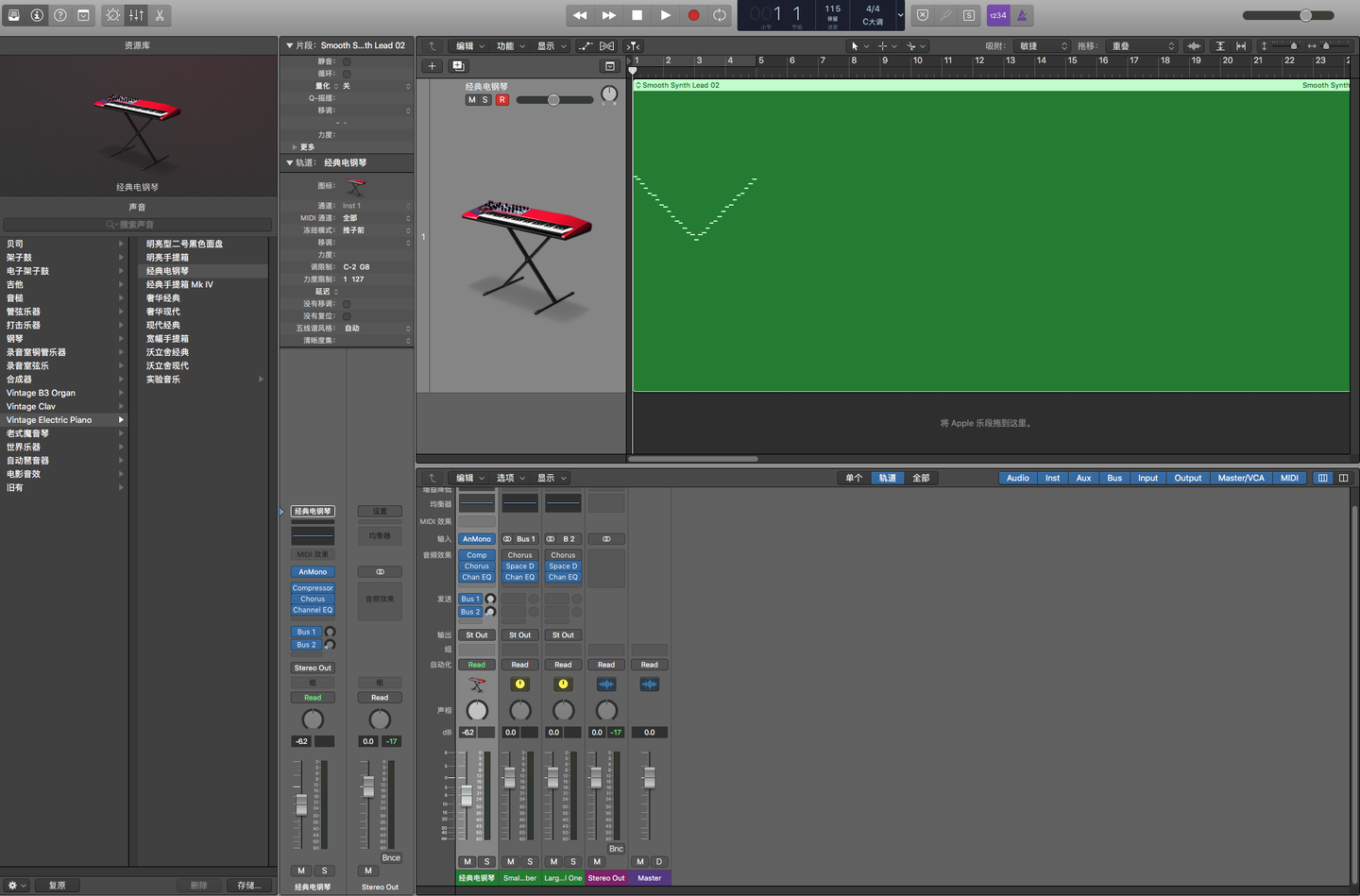Open the Editors scissors icon
Viewport: 1360px width, 896px height.
(160, 15)
